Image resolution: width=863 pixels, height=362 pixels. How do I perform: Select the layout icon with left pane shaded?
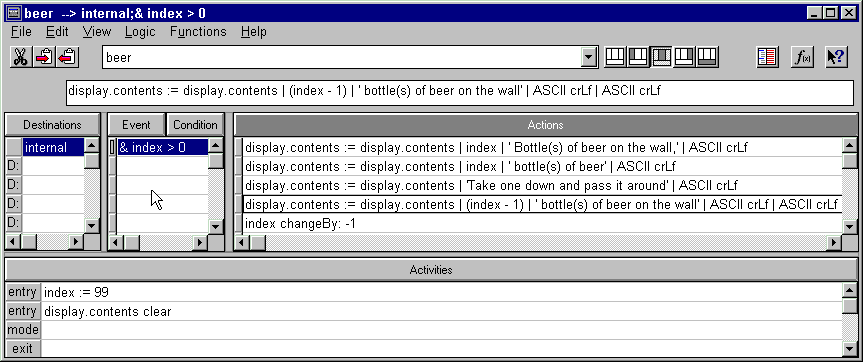pos(638,57)
